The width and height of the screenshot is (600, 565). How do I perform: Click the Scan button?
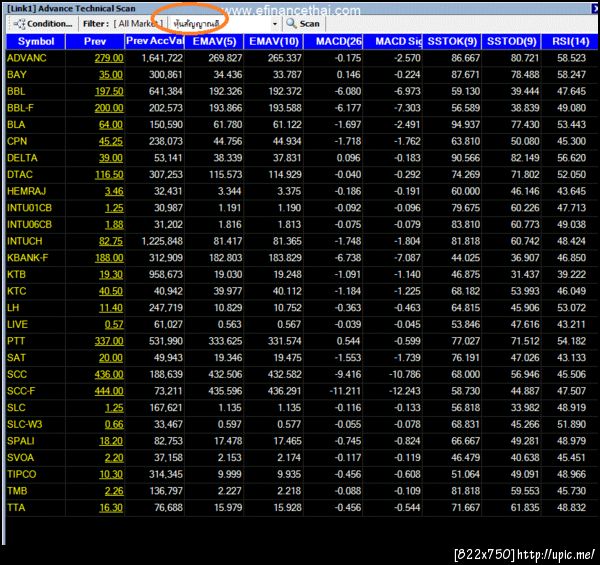[x=303, y=24]
